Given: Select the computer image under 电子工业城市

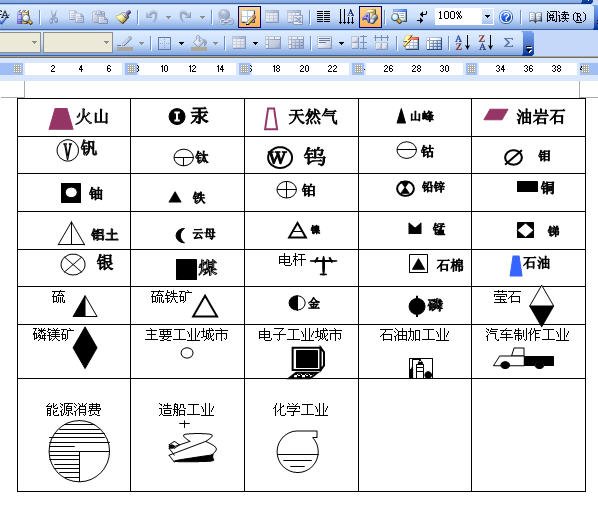Looking at the screenshot, I should point(307,362).
